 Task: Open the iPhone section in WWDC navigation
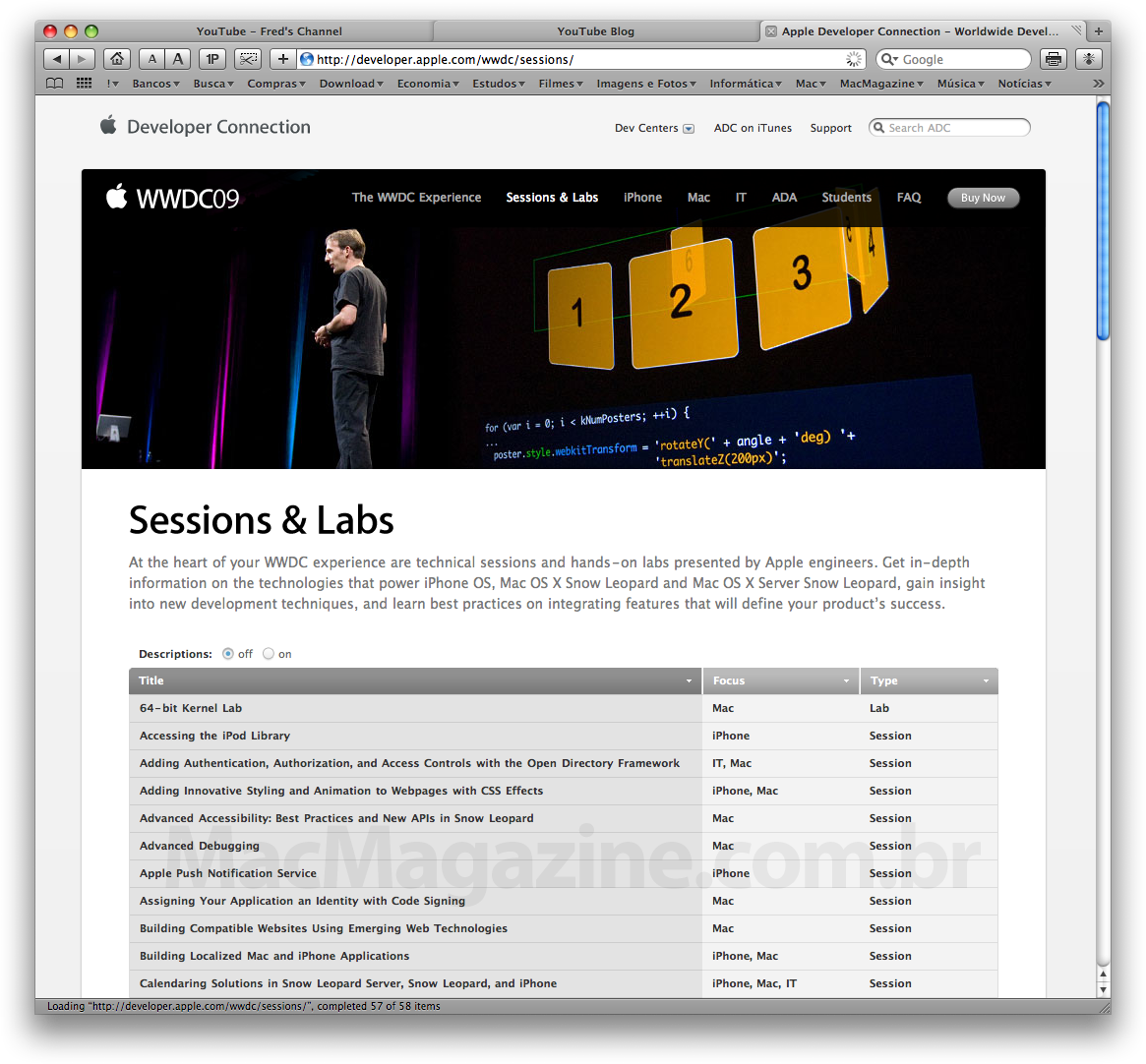tap(642, 198)
